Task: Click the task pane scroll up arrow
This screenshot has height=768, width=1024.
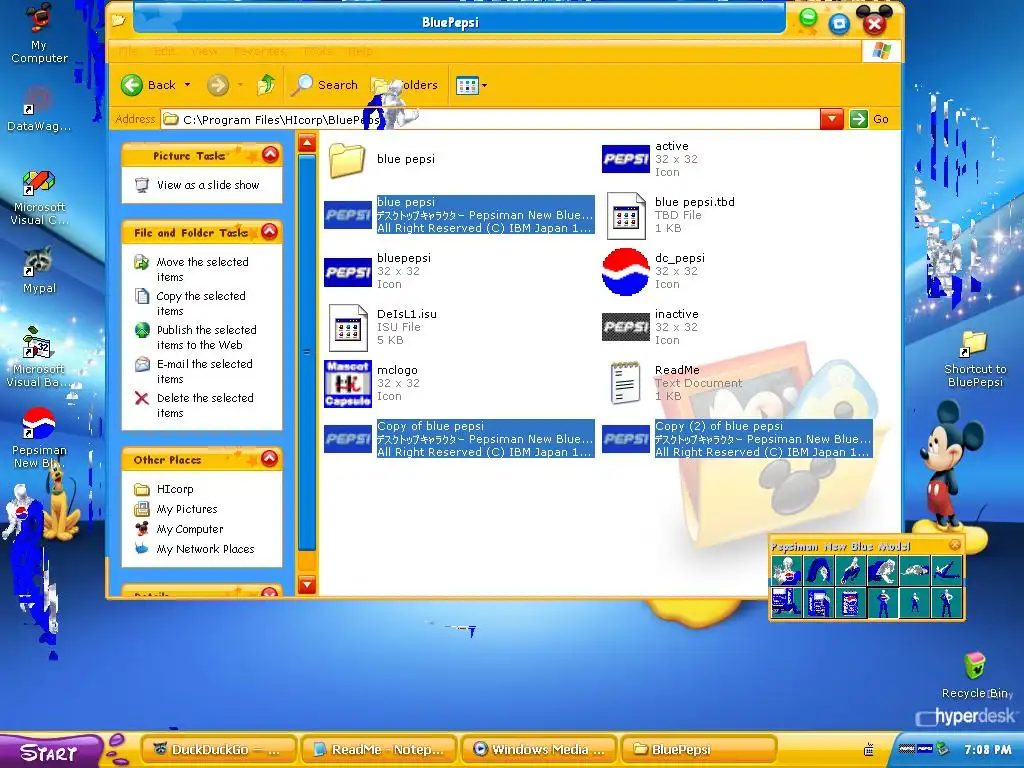Action: [307, 143]
